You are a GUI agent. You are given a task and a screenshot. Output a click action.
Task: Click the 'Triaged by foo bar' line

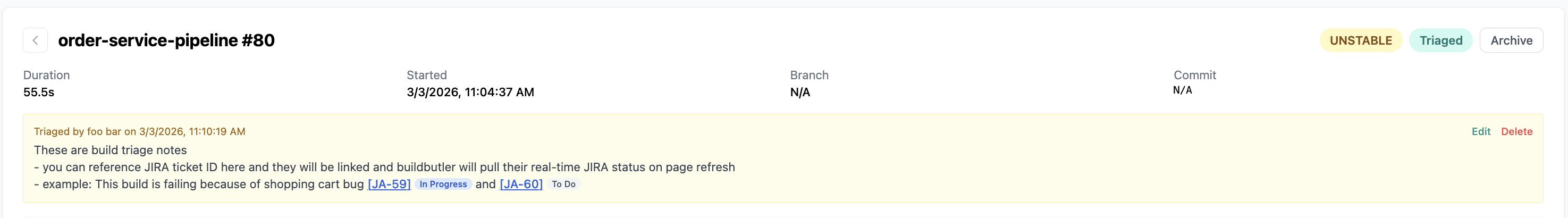139,131
